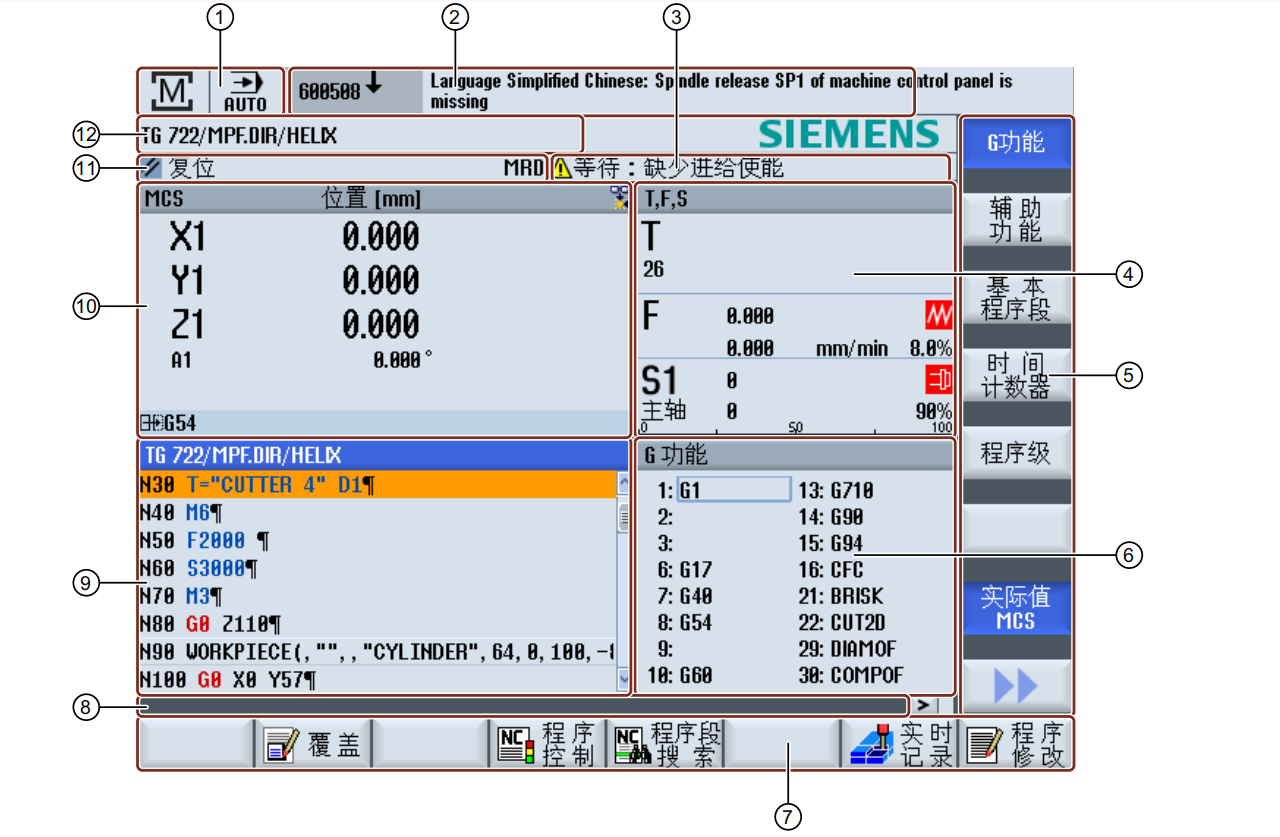The height and width of the screenshot is (837, 1280).
Task: Click the icon in MCS header corner
Action: (x=619, y=198)
